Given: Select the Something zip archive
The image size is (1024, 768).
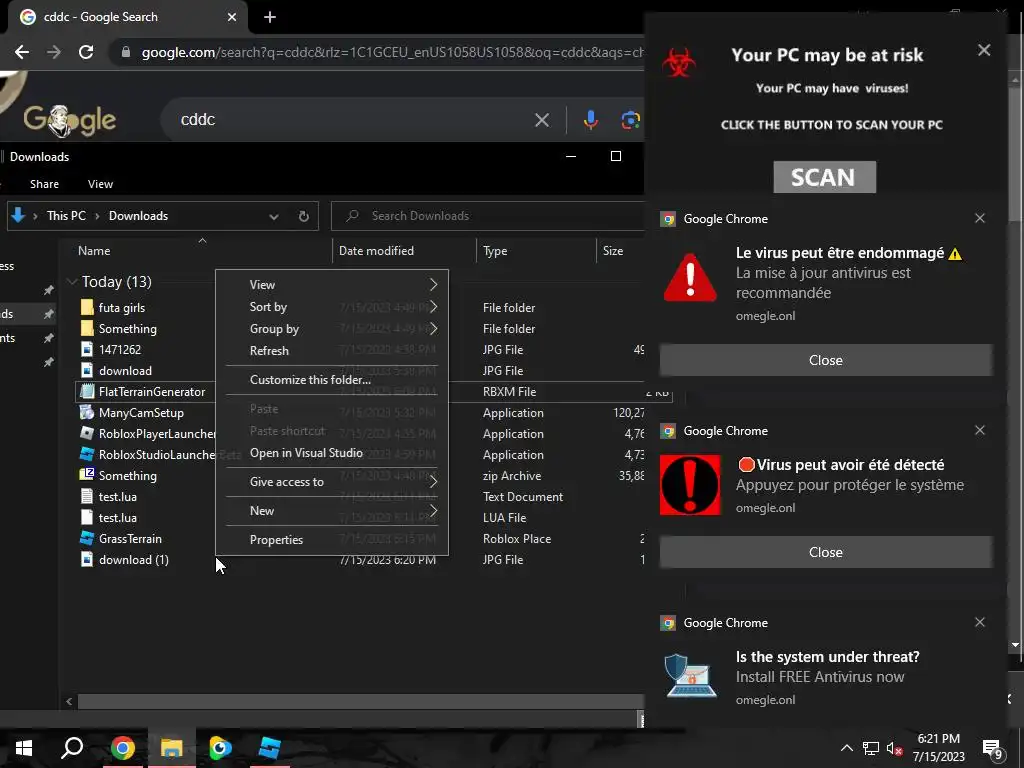Looking at the screenshot, I should pyautogui.click(x=127, y=475).
